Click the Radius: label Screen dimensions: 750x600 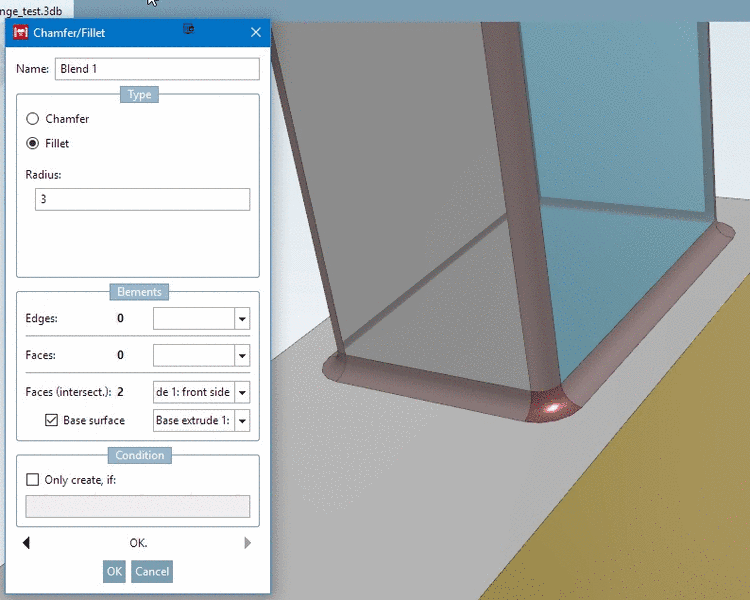44,175
